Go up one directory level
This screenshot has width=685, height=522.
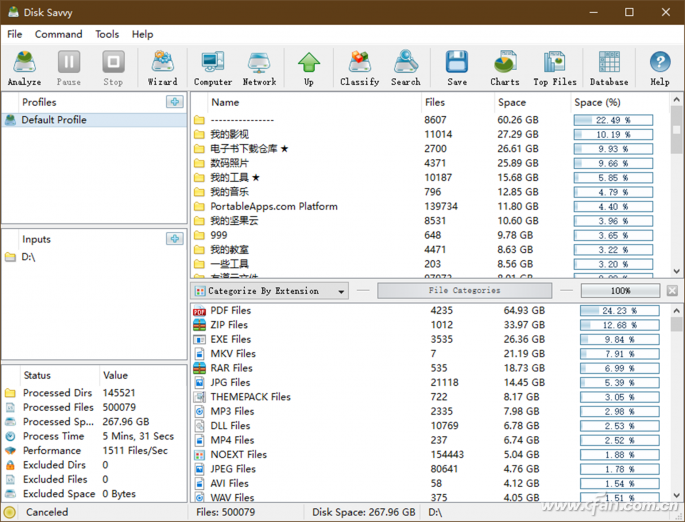(x=309, y=68)
